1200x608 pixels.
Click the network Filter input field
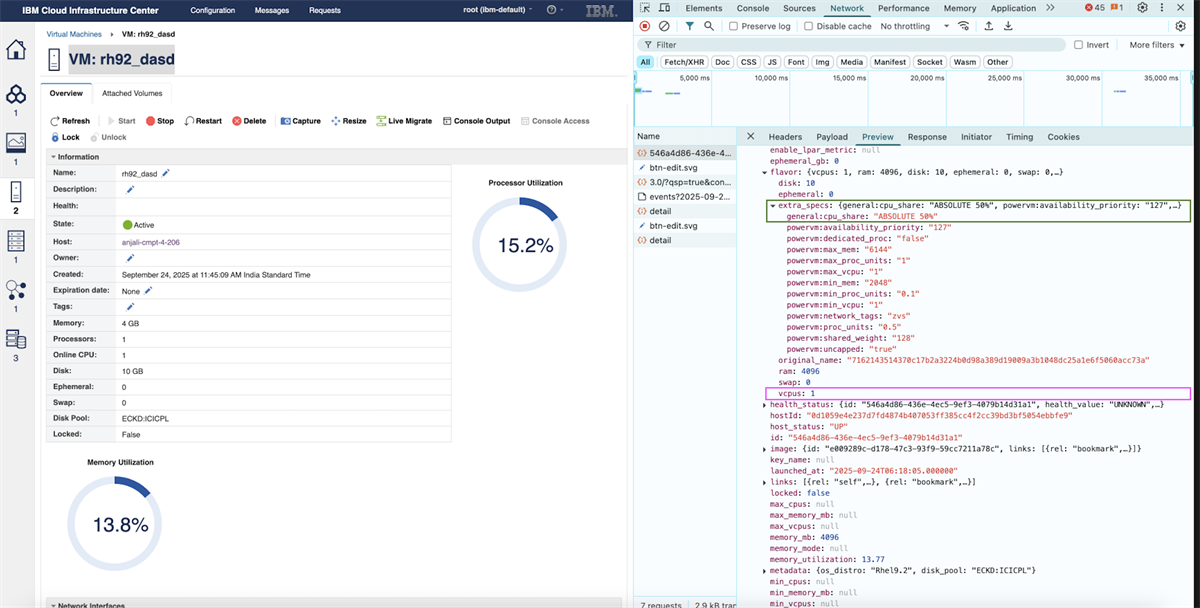(850, 45)
